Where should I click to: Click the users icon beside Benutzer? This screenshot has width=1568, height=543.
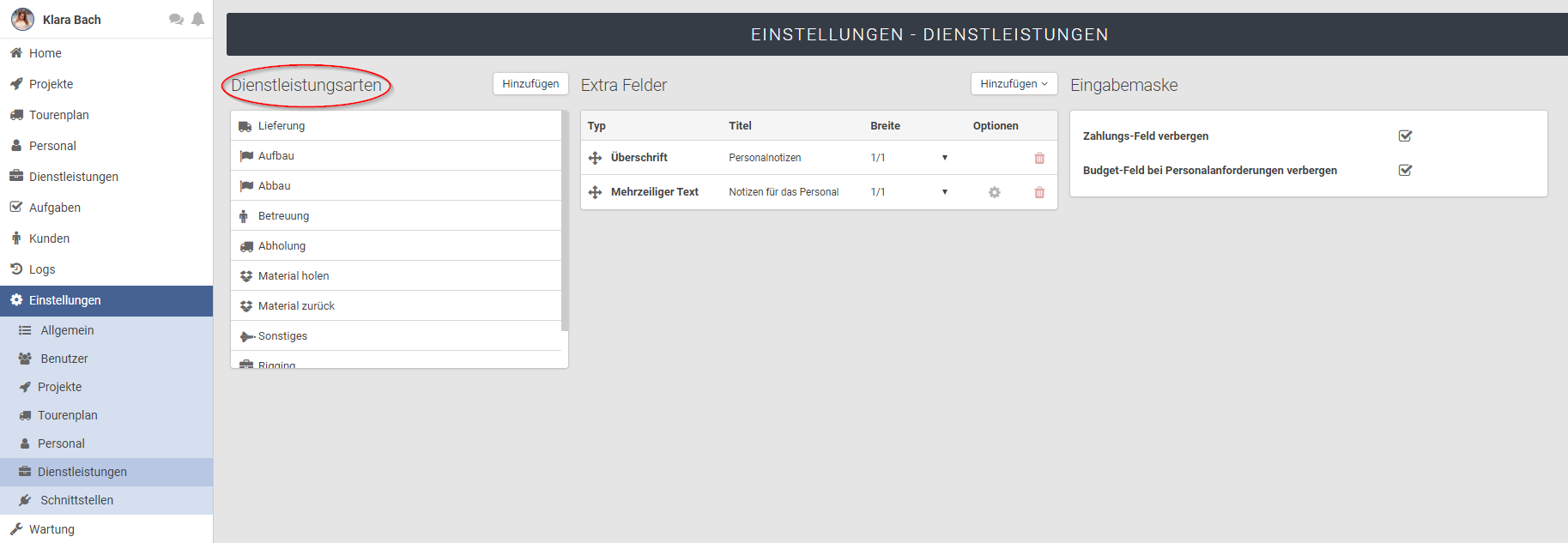[25, 359]
